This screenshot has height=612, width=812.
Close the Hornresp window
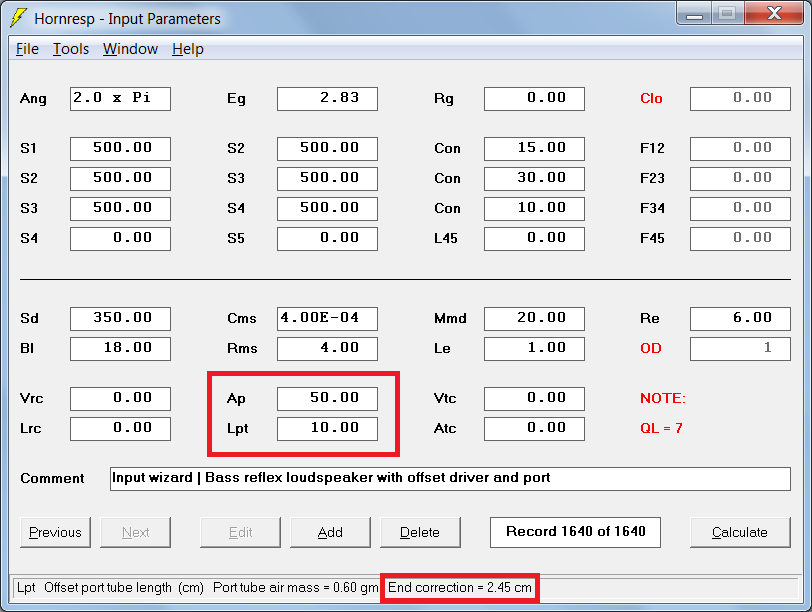pos(774,14)
